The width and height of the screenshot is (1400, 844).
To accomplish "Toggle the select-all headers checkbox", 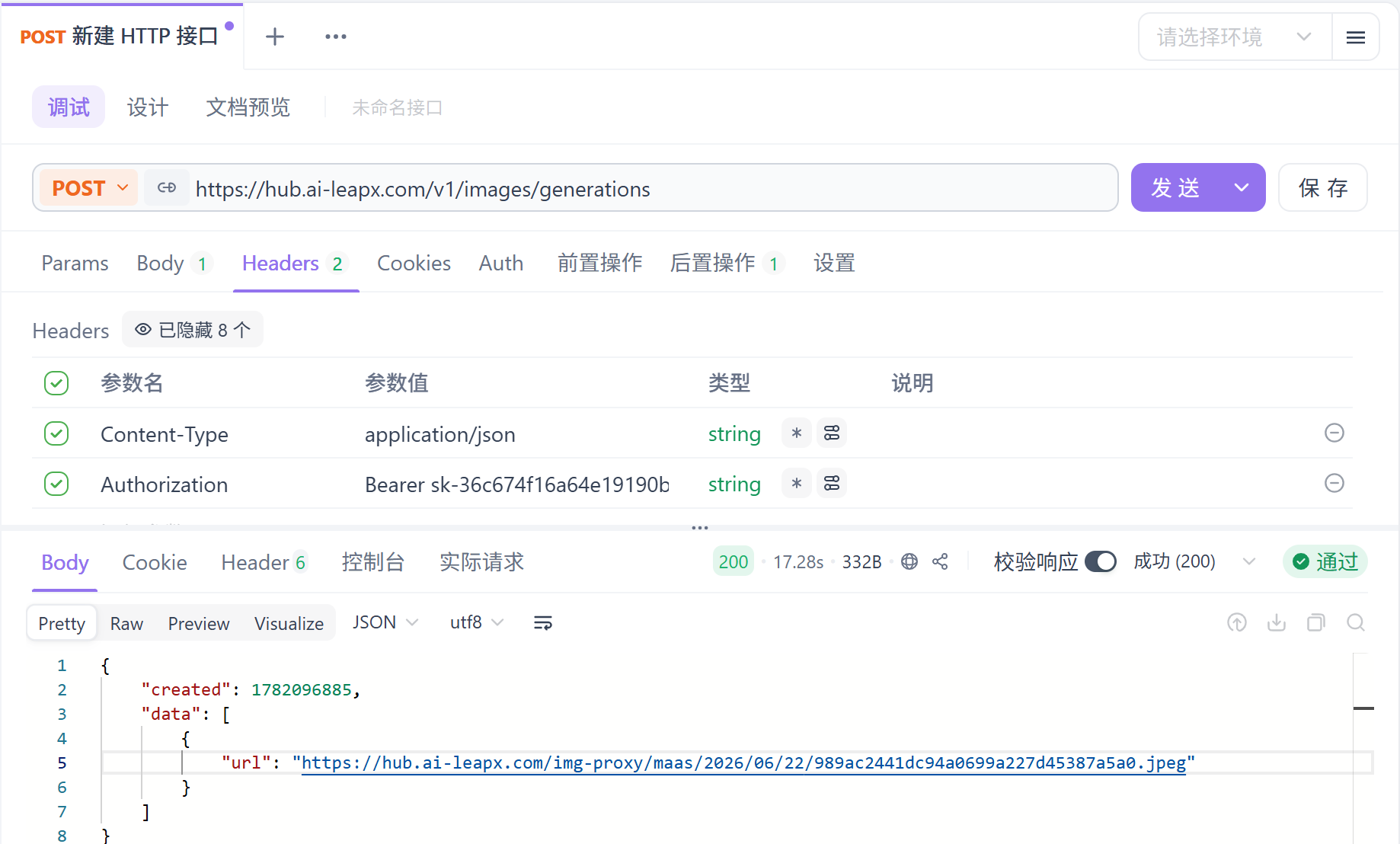I will pos(56,382).
